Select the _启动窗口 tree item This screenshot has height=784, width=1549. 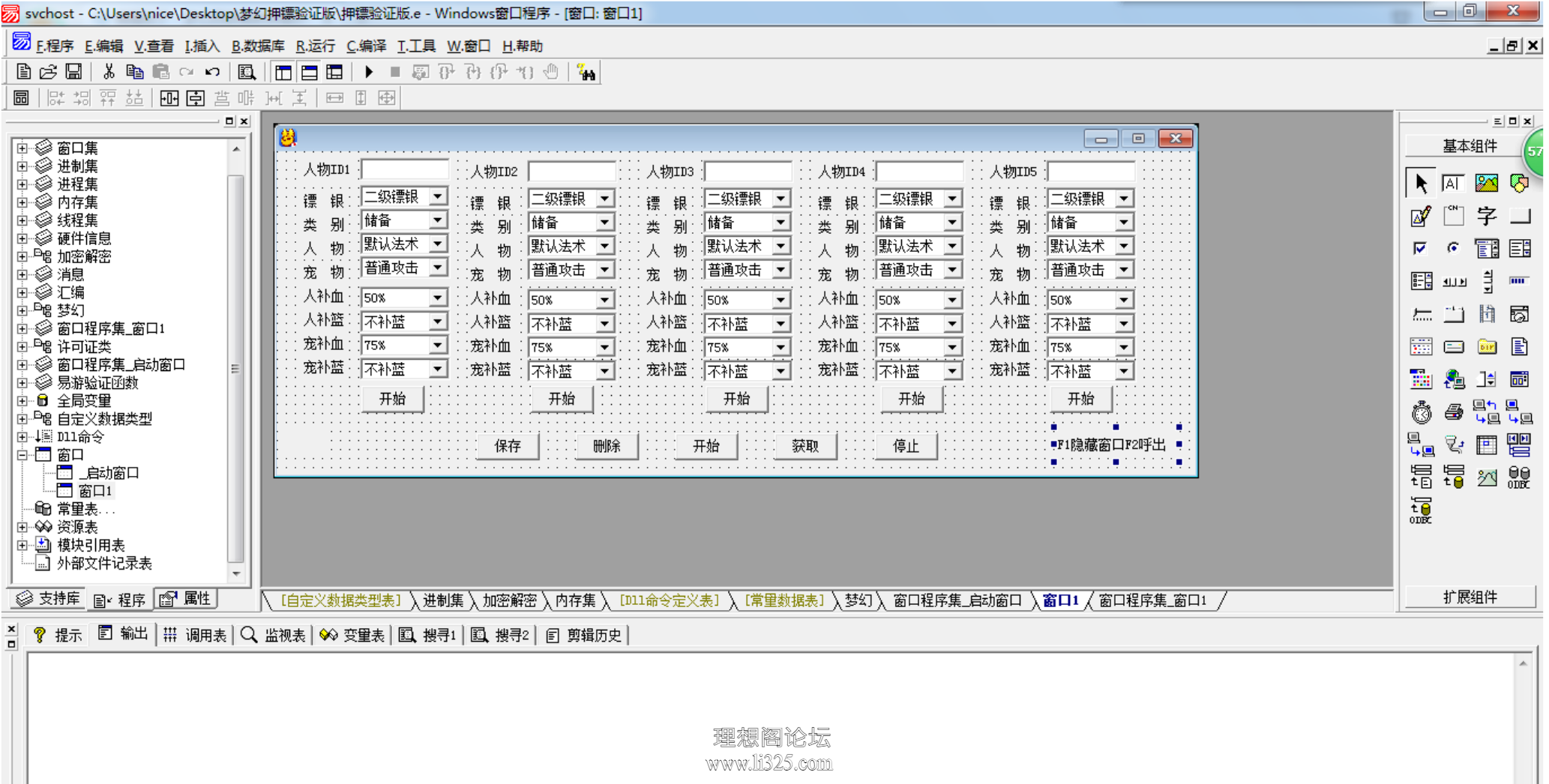click(109, 473)
